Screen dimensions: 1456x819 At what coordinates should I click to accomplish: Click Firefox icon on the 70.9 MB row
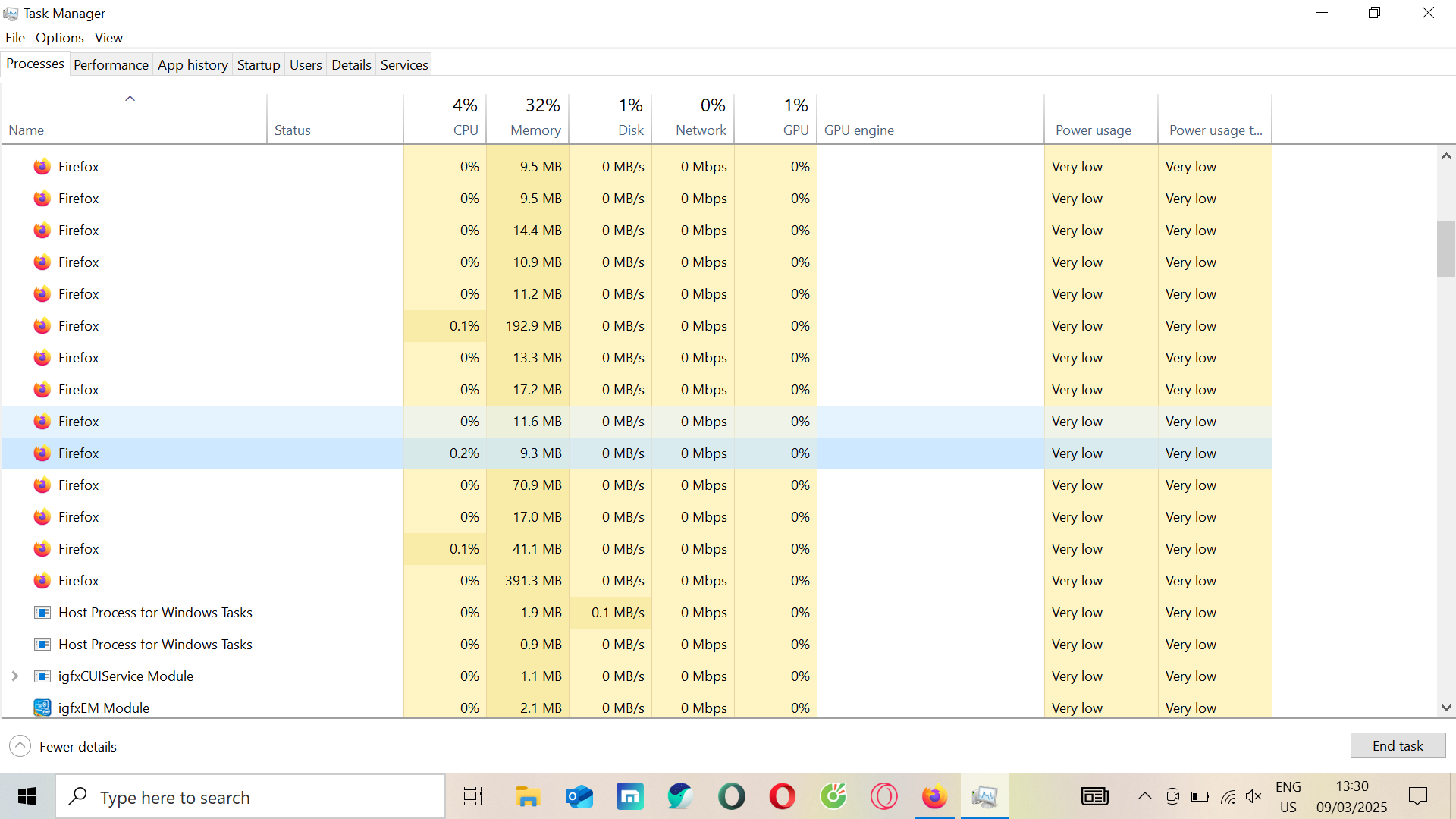pos(42,485)
